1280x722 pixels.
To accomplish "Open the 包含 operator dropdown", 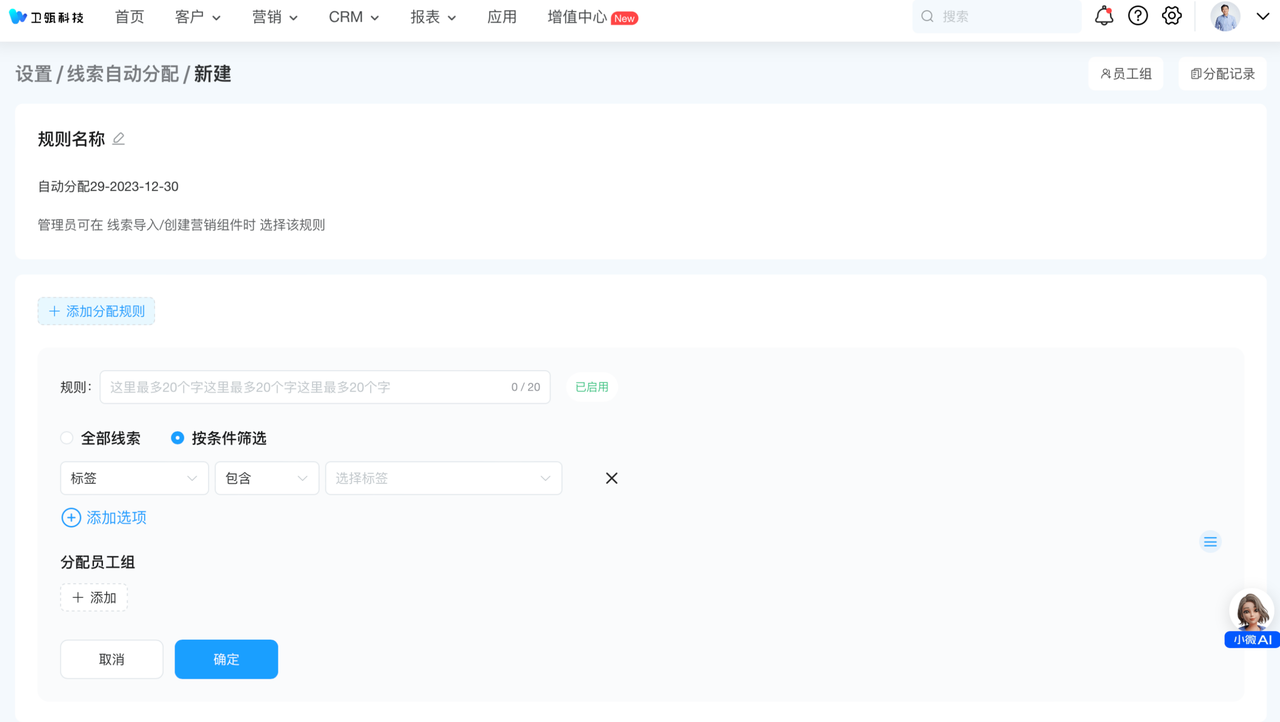I will (x=266, y=478).
